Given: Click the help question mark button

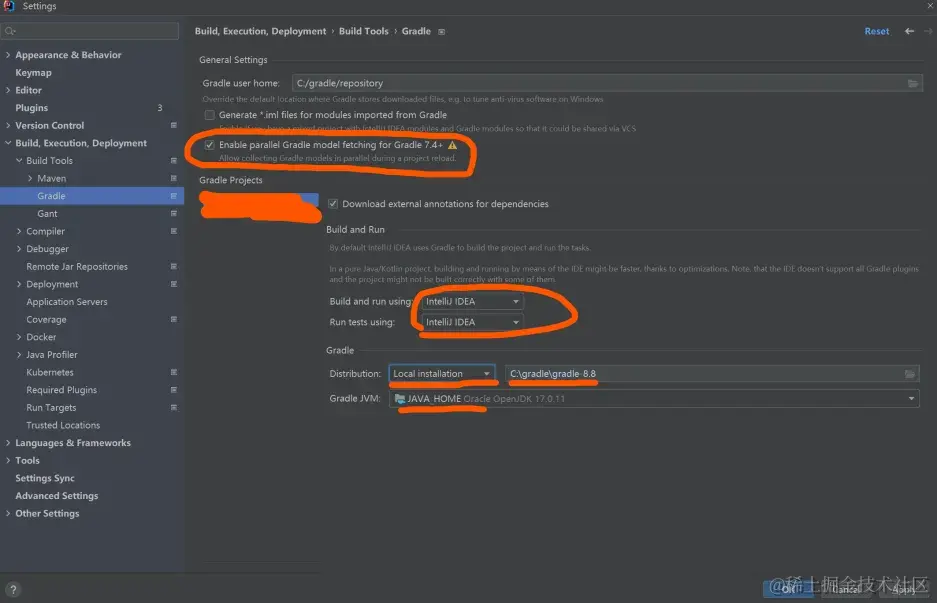Looking at the screenshot, I should [x=13, y=589].
